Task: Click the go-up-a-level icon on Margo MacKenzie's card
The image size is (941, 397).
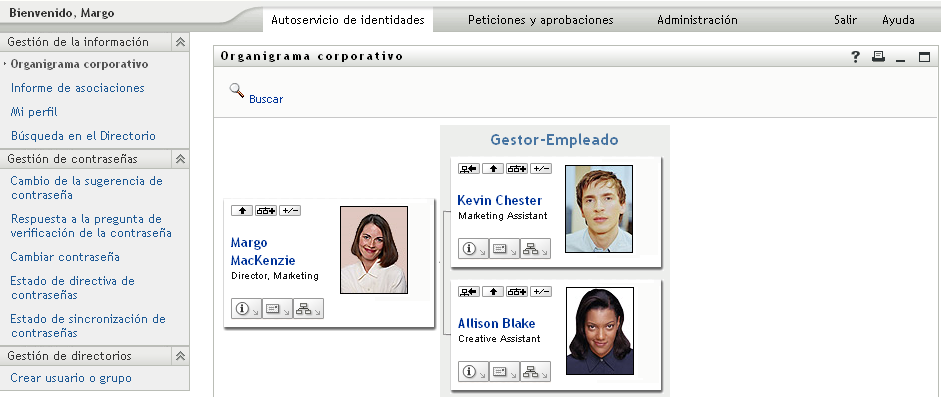Action: (x=242, y=210)
